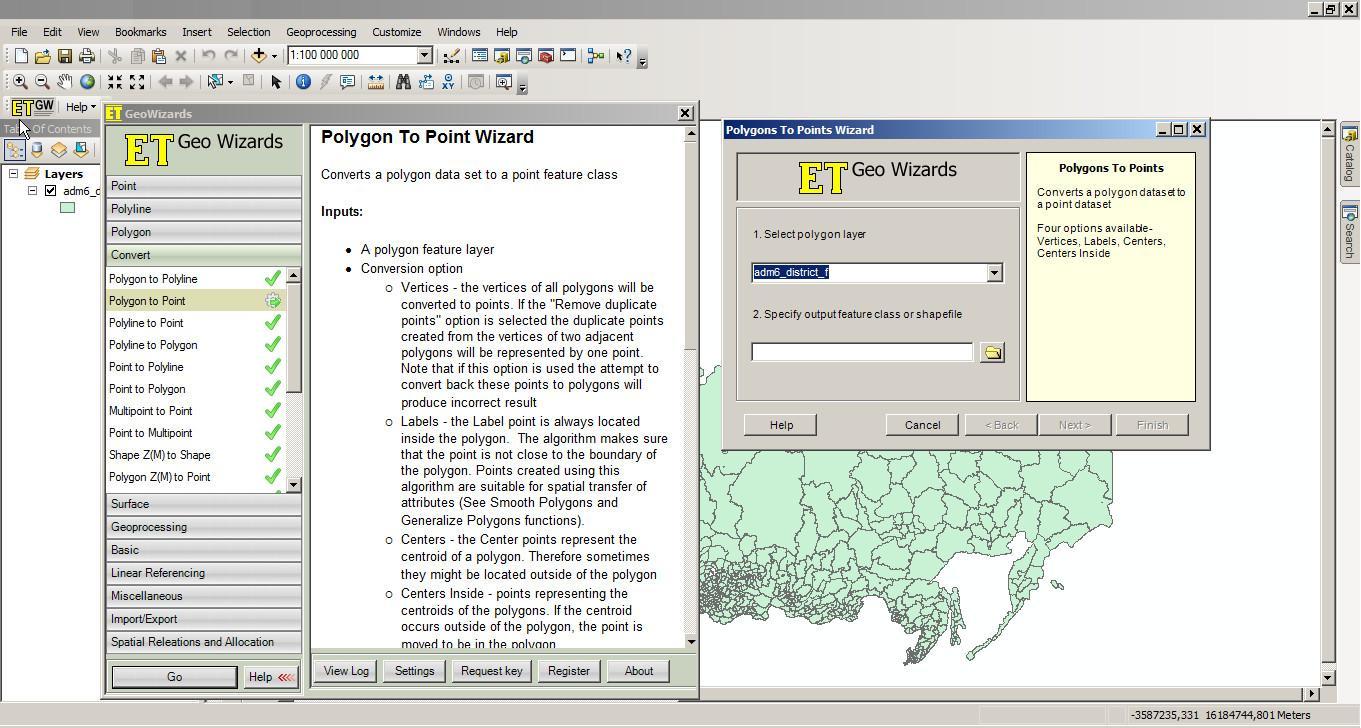Open GeoWizards Settings button
This screenshot has width=1361, height=728.
click(414, 671)
